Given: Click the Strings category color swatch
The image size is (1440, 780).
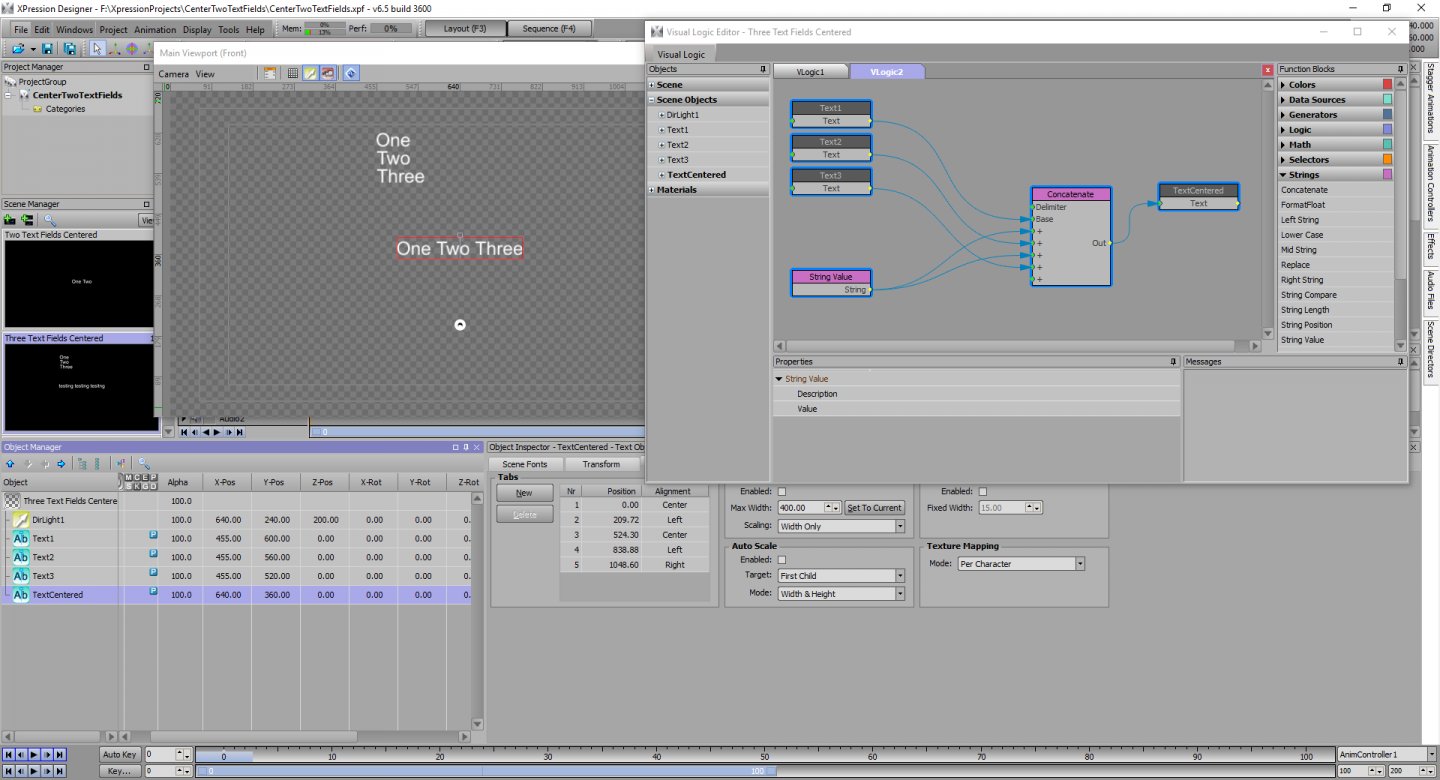Looking at the screenshot, I should pos(1387,175).
